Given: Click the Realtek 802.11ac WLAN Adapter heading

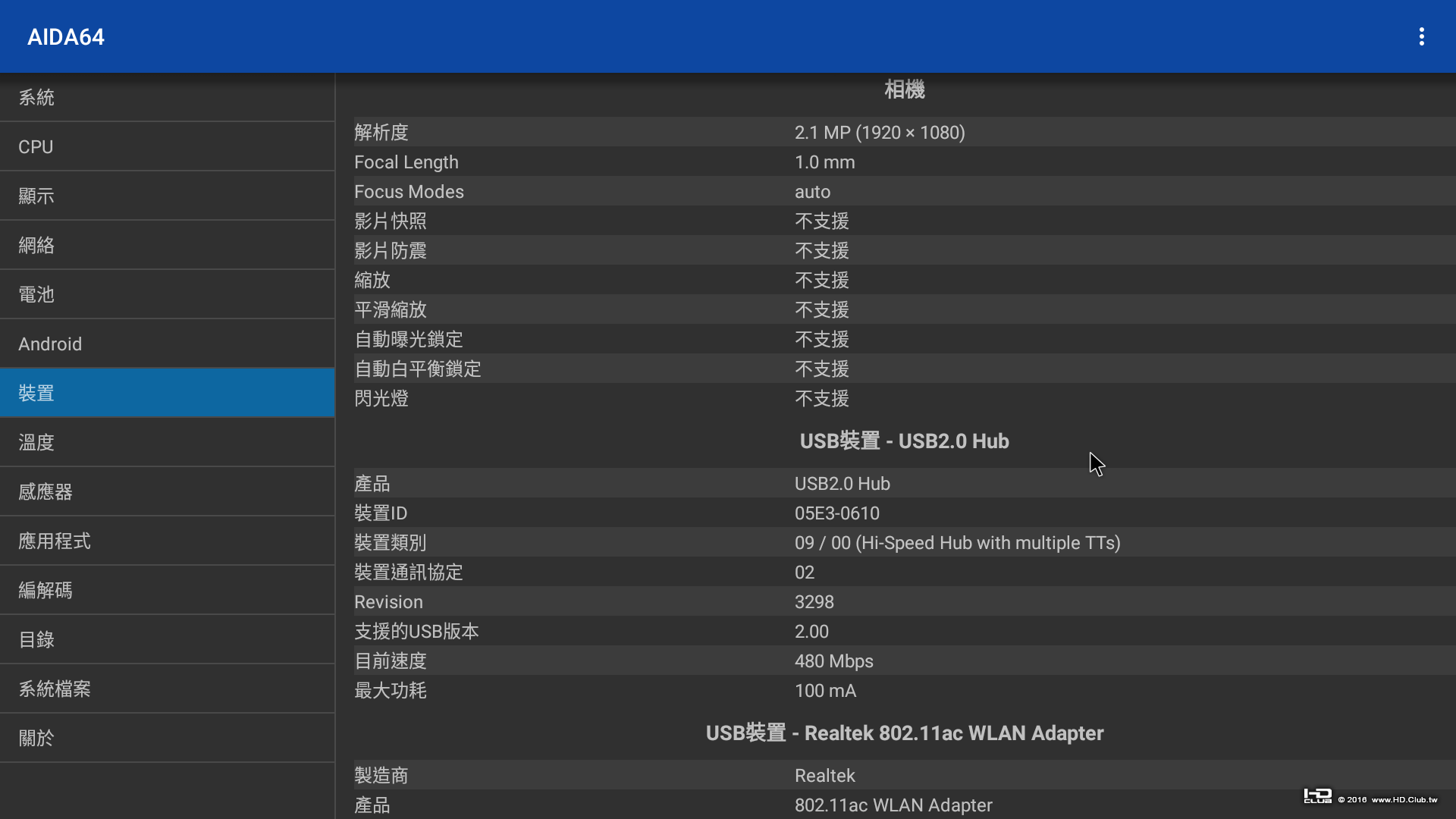Looking at the screenshot, I should click(904, 733).
